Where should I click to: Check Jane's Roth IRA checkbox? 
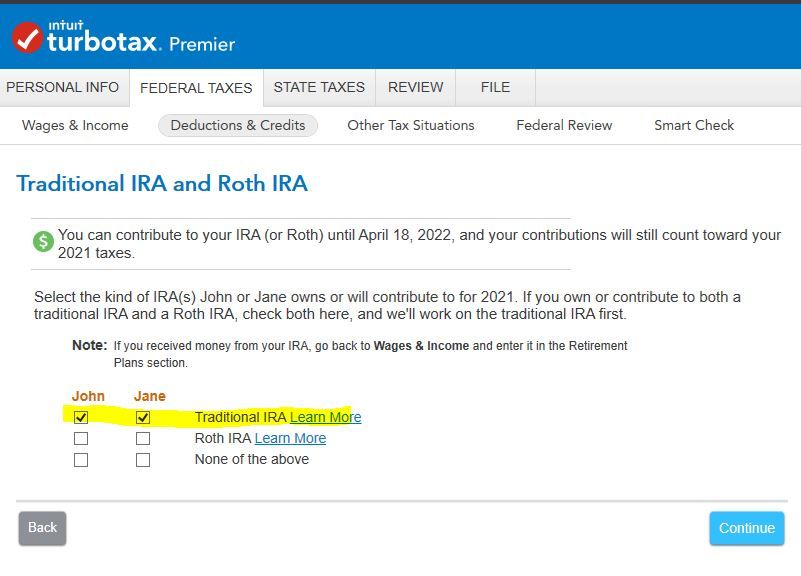tap(143, 439)
